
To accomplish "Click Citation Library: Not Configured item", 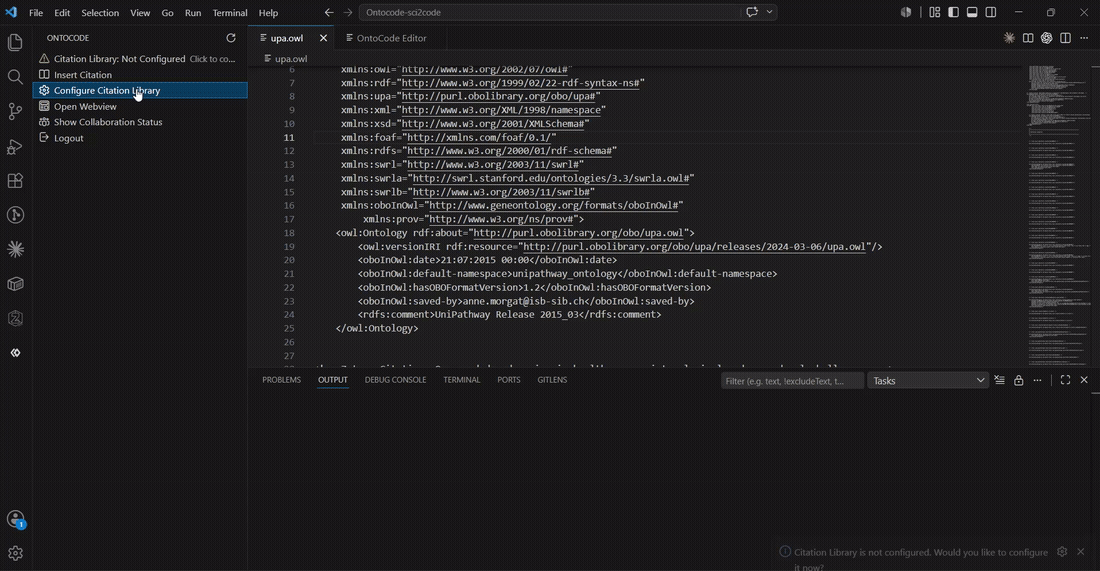I will [140, 59].
